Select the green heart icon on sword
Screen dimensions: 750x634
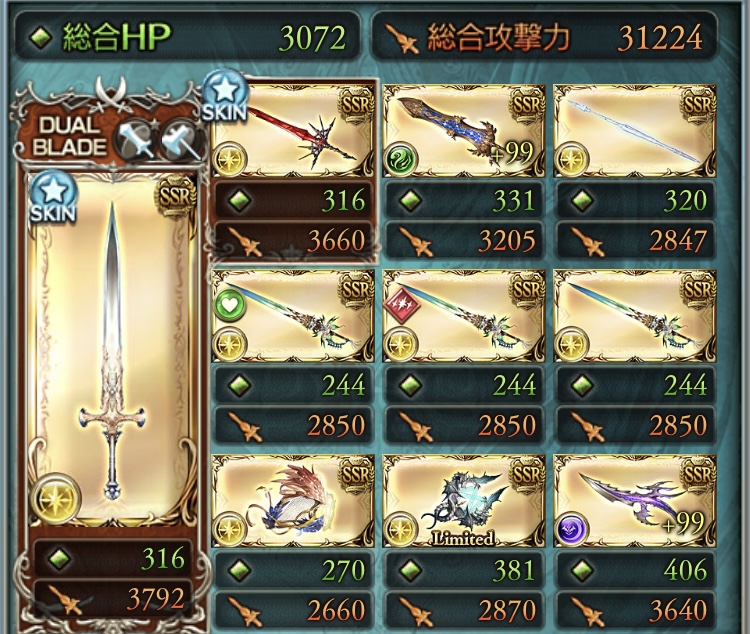point(230,306)
